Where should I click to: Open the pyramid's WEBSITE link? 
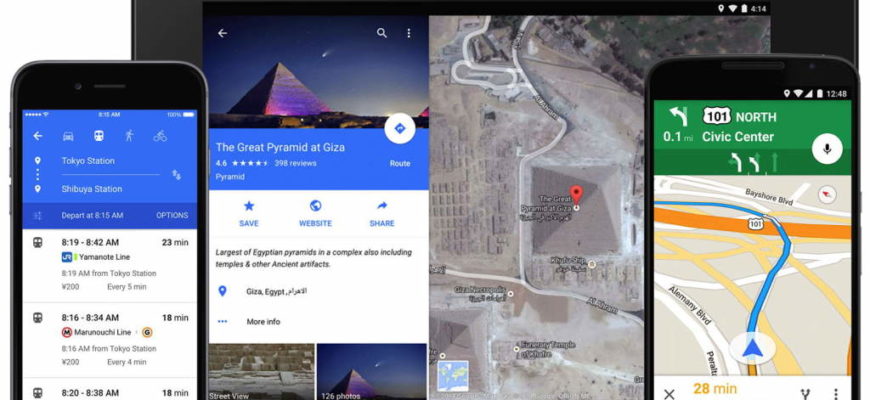click(x=315, y=214)
